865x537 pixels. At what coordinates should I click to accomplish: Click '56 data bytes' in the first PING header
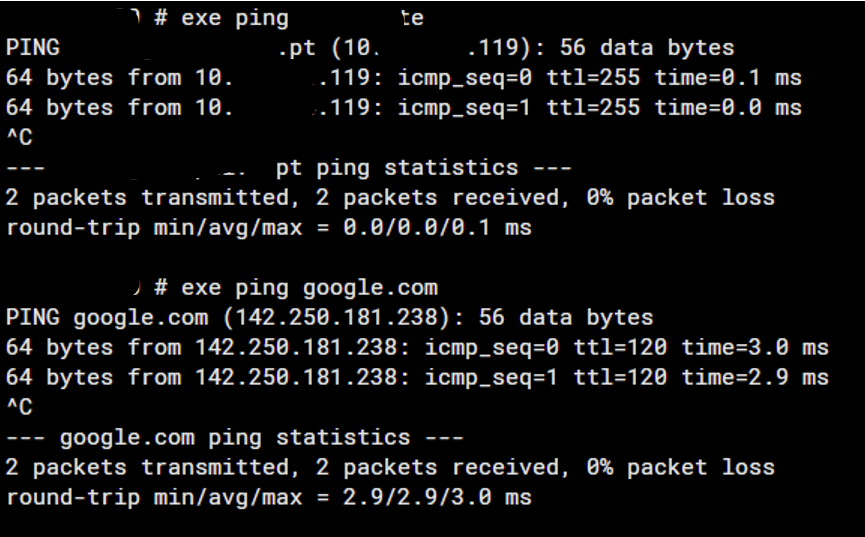(x=647, y=48)
